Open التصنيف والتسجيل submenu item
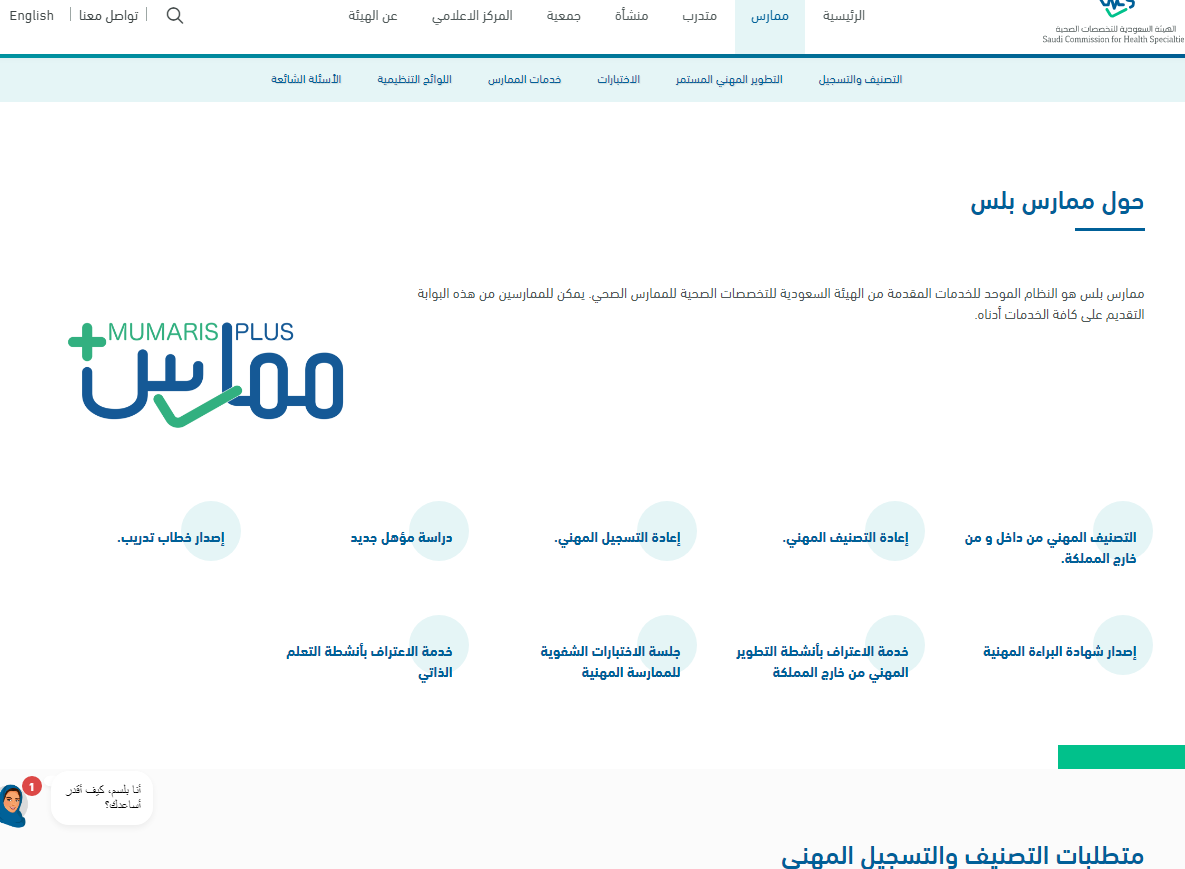The image size is (1185, 869). point(860,79)
